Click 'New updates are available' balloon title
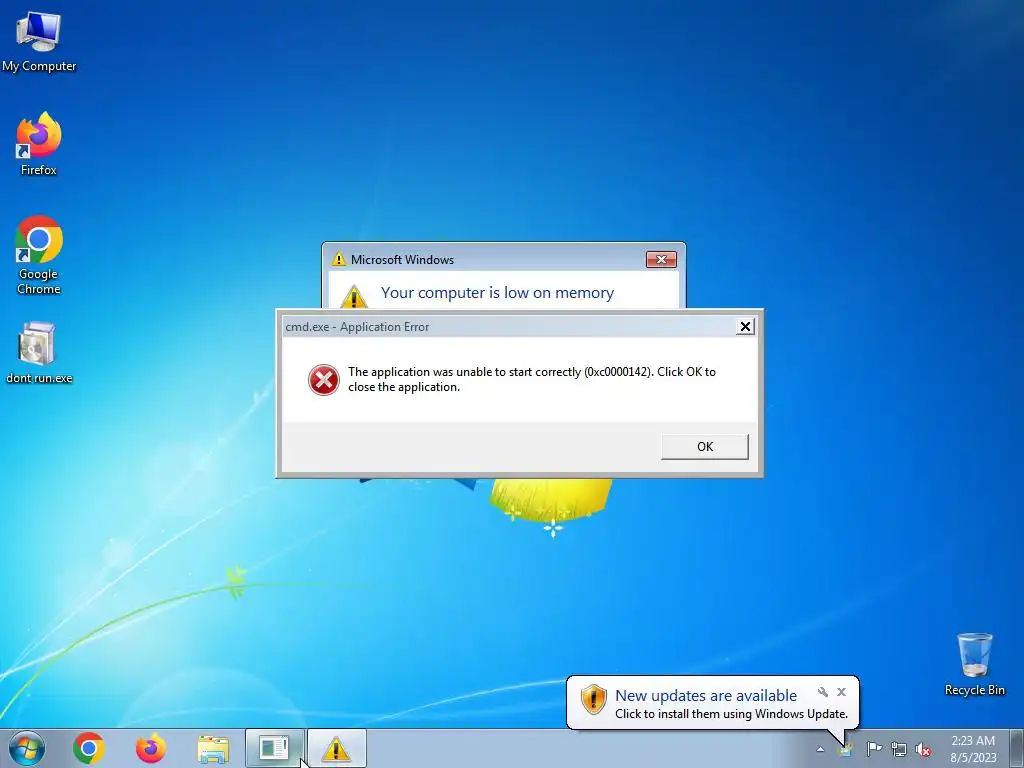 coord(706,696)
